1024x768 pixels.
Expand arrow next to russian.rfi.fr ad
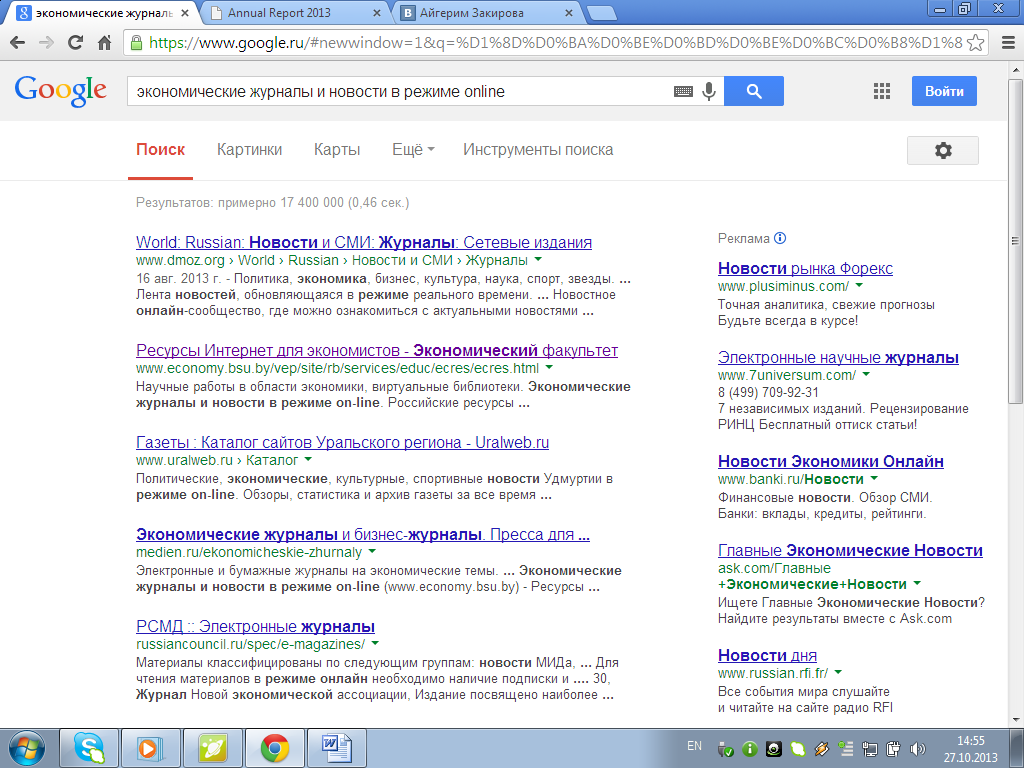click(x=838, y=673)
